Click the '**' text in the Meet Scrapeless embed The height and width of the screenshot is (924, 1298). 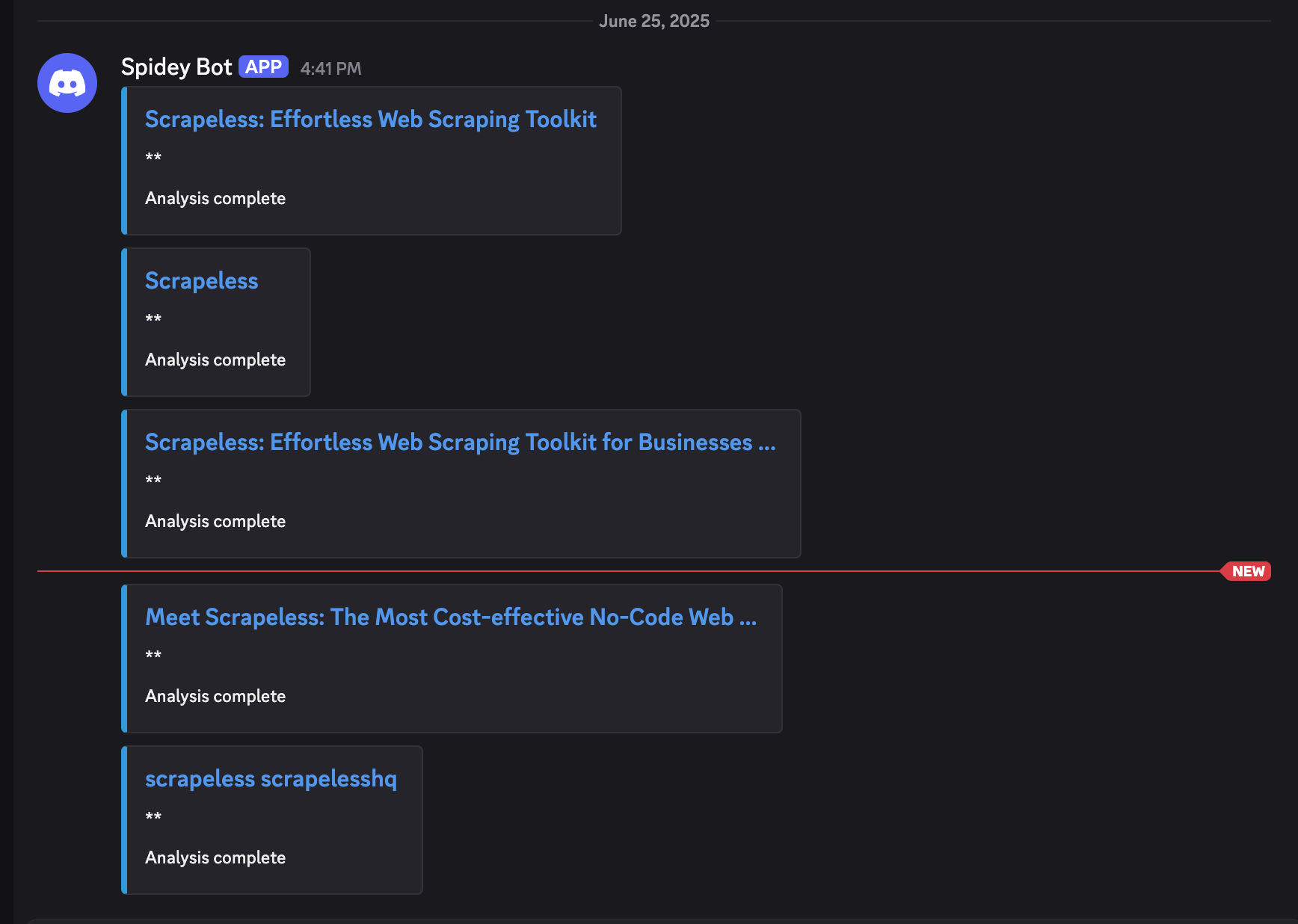pos(153,655)
